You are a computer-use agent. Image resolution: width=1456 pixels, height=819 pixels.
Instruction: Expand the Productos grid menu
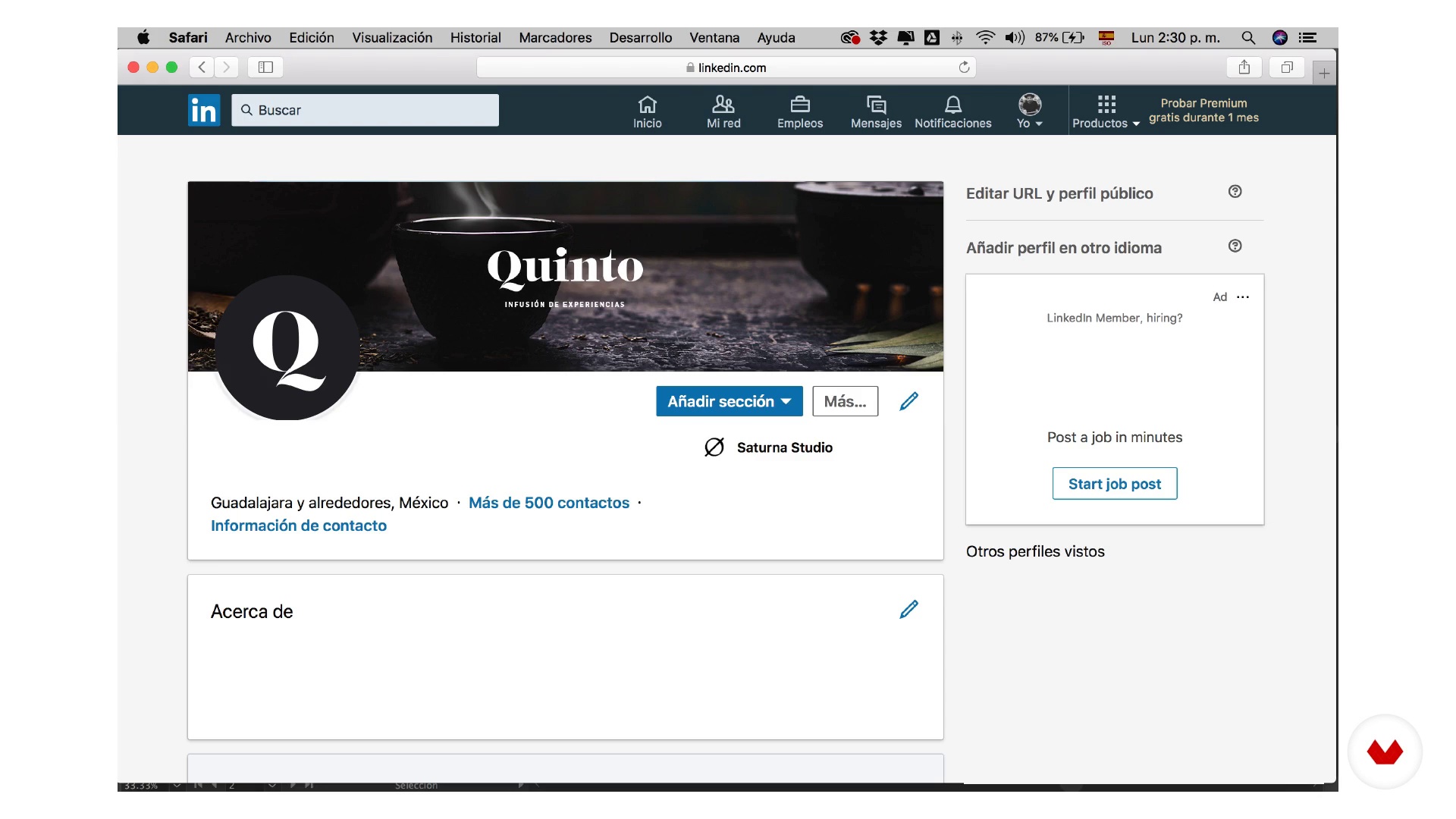coord(1106,111)
